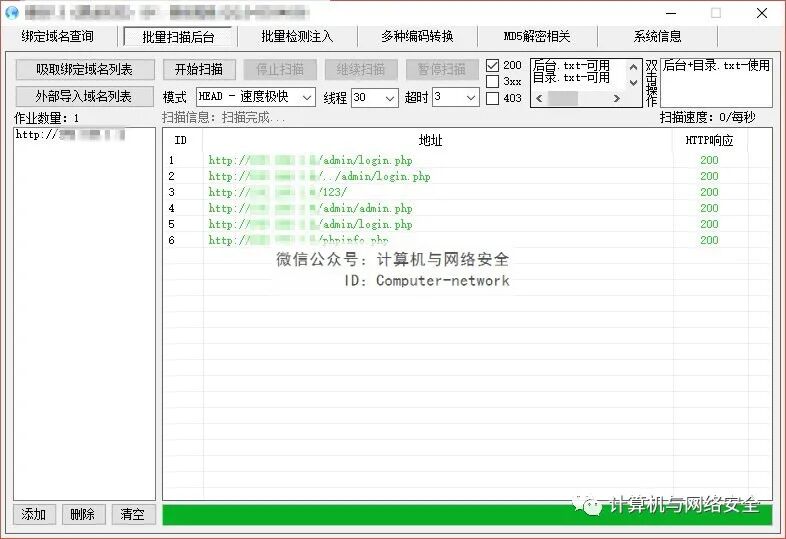The image size is (786, 539).
Task: Click dictionary list scroll left arrow
Action: [x=539, y=98]
